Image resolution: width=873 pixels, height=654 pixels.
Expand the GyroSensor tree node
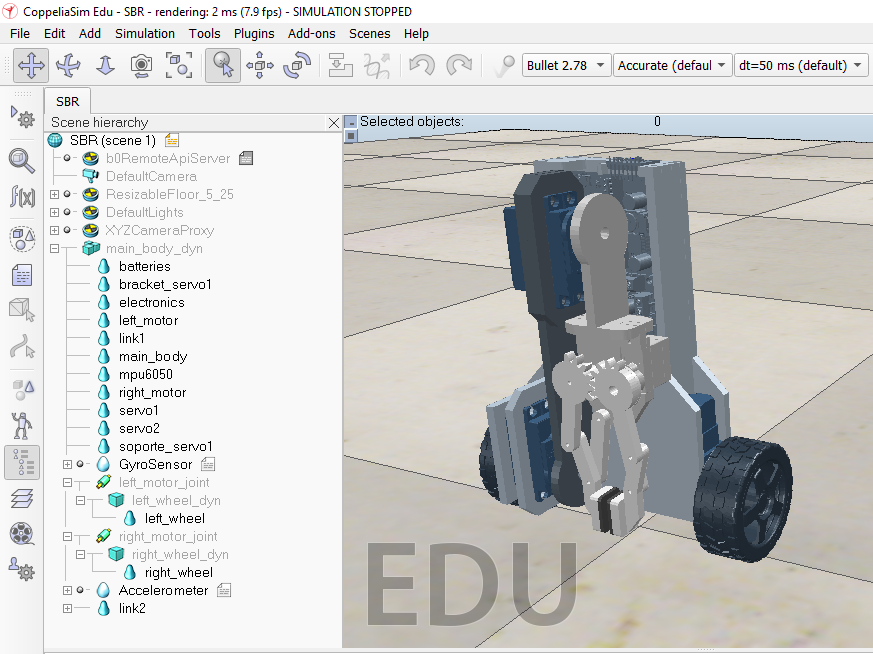tap(67, 464)
